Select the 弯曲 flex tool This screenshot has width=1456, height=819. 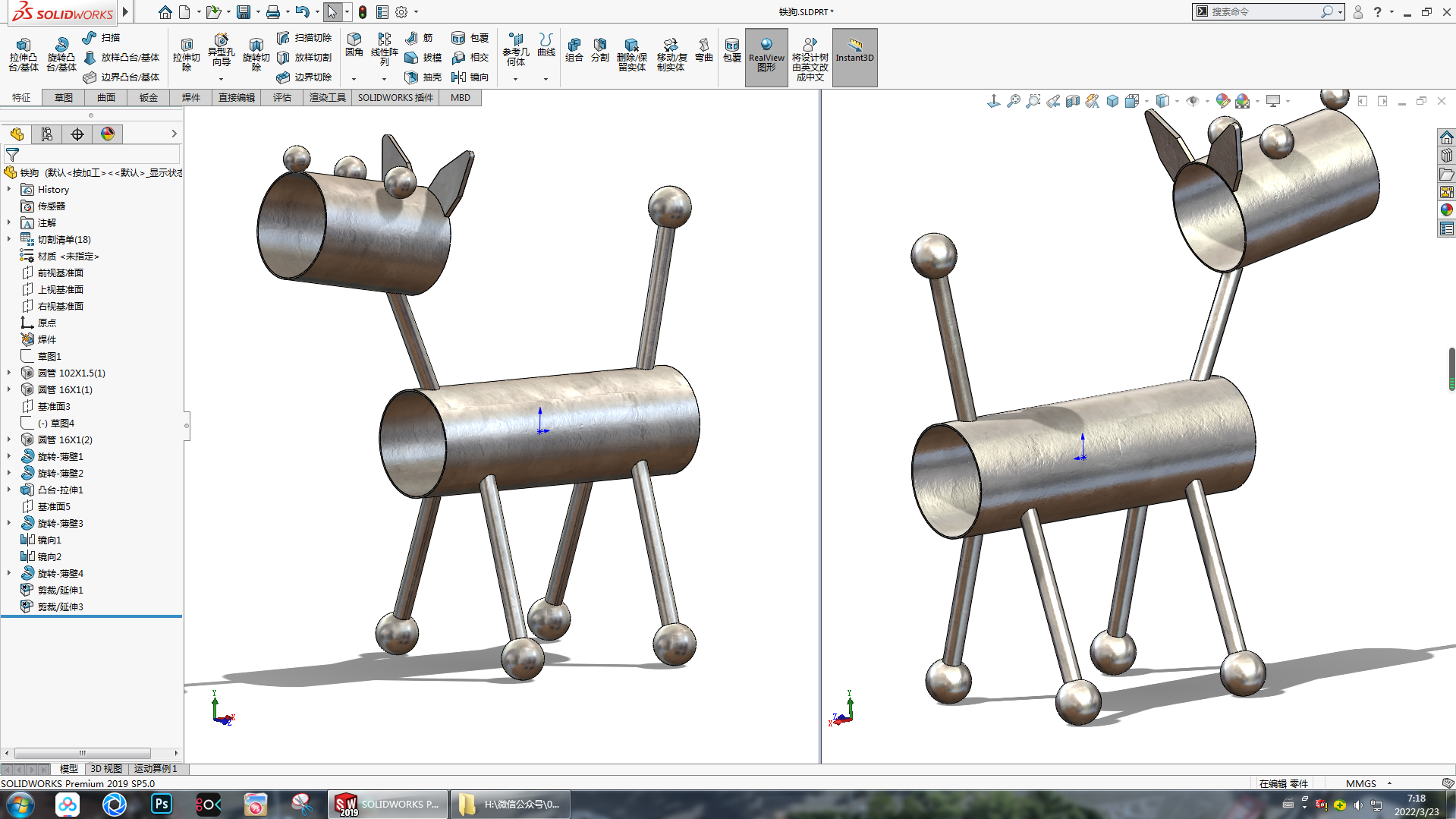pyautogui.click(x=704, y=50)
